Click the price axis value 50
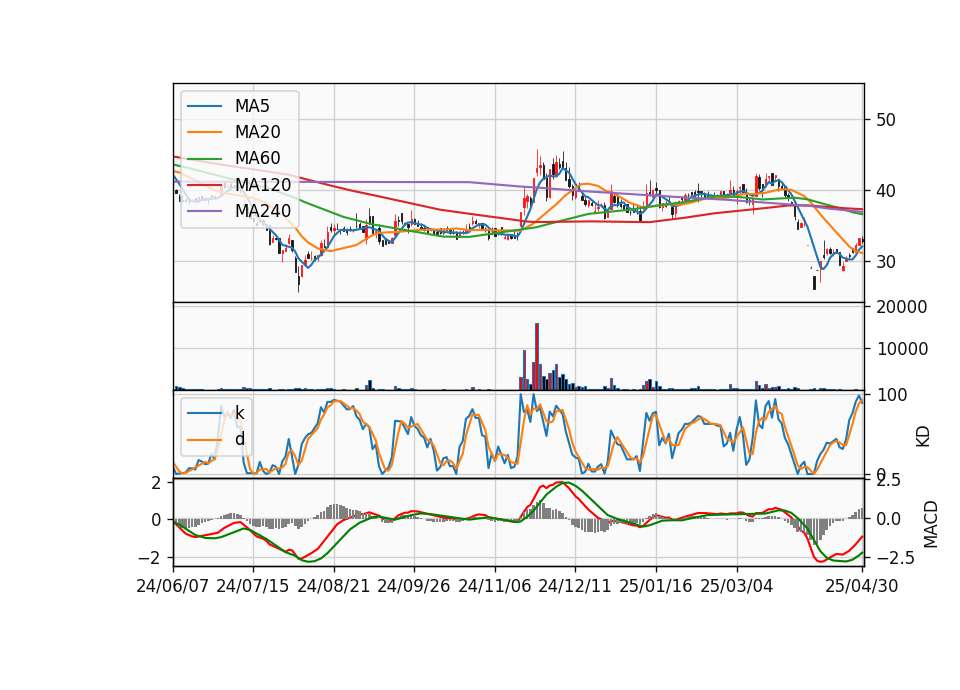The height and width of the screenshot is (690, 960). [x=886, y=120]
